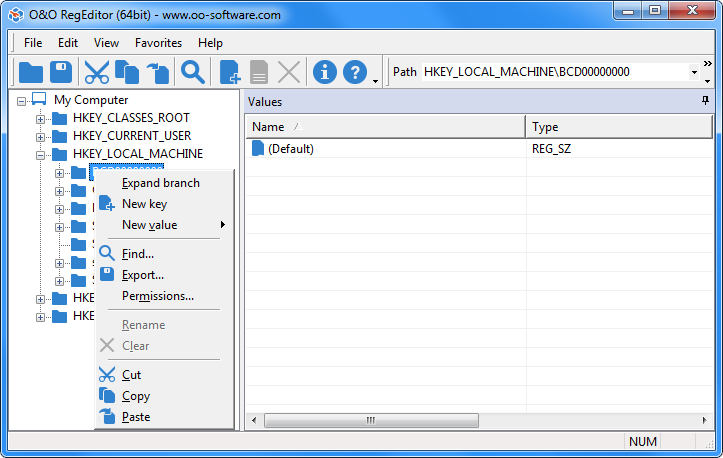Open the Path dropdown arrow

tap(694, 72)
